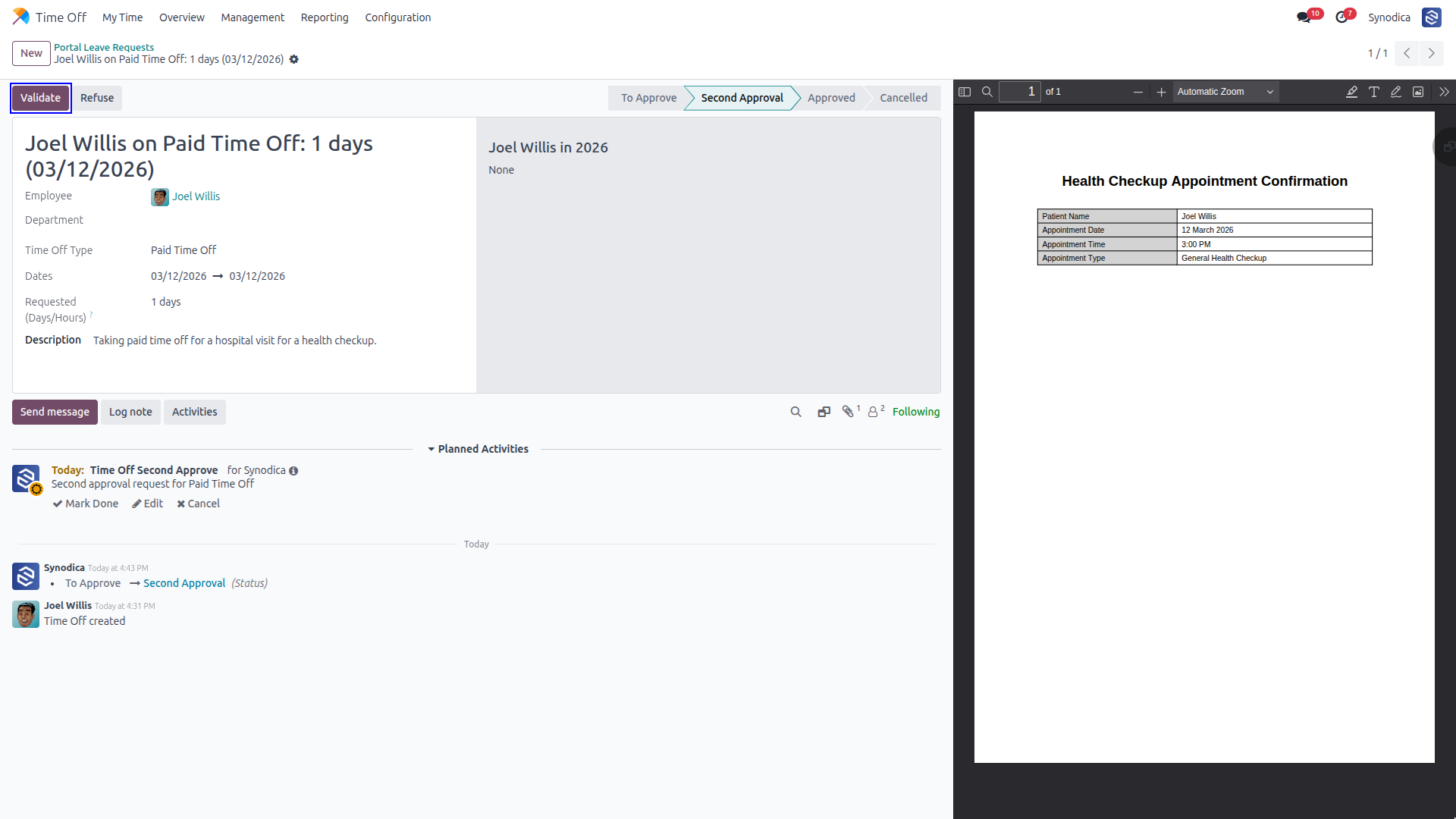1456x819 pixels.
Task: Zoom in the PDF document
Action: 1161,92
